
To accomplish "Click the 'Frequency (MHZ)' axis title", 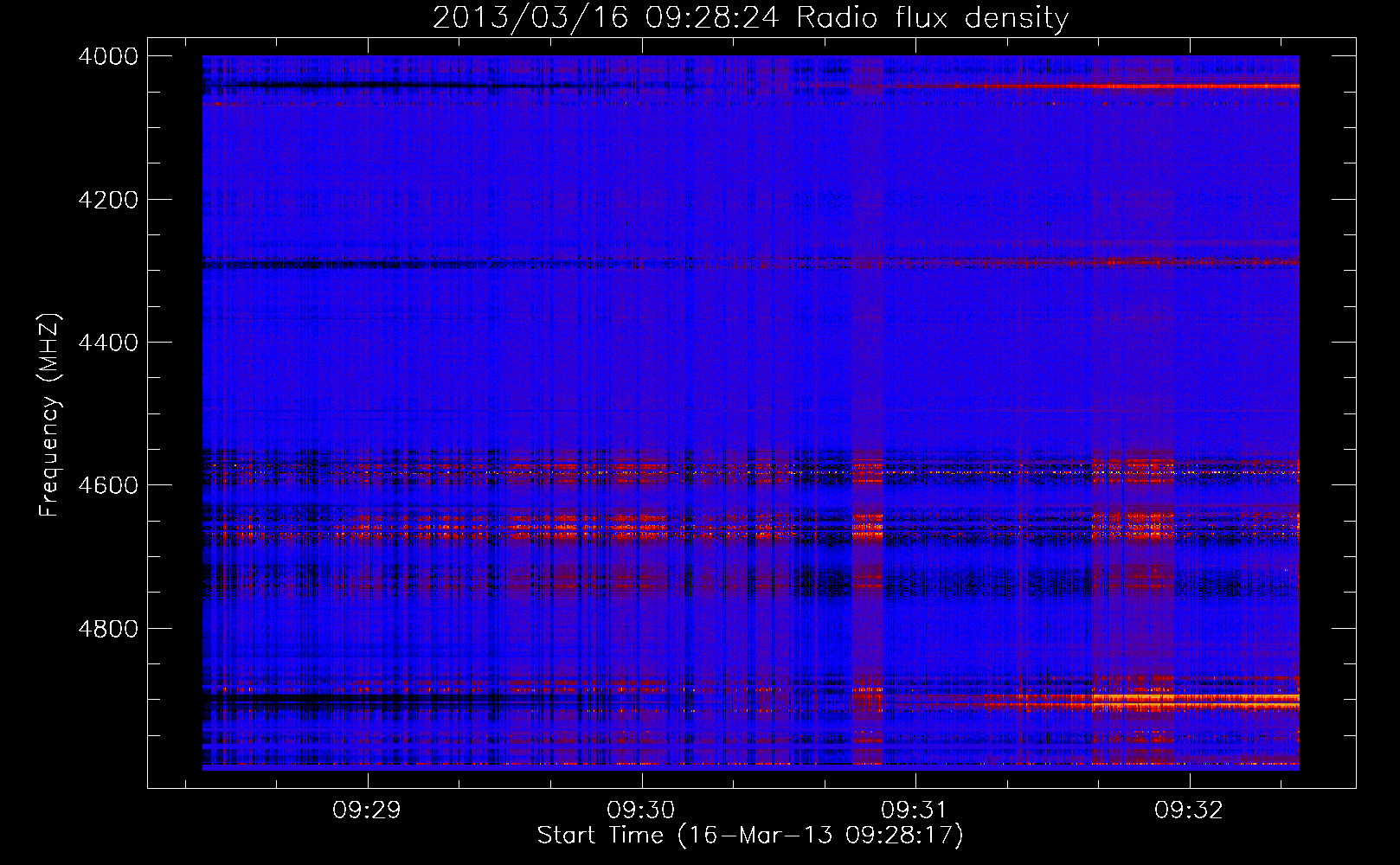I will 50,415.
